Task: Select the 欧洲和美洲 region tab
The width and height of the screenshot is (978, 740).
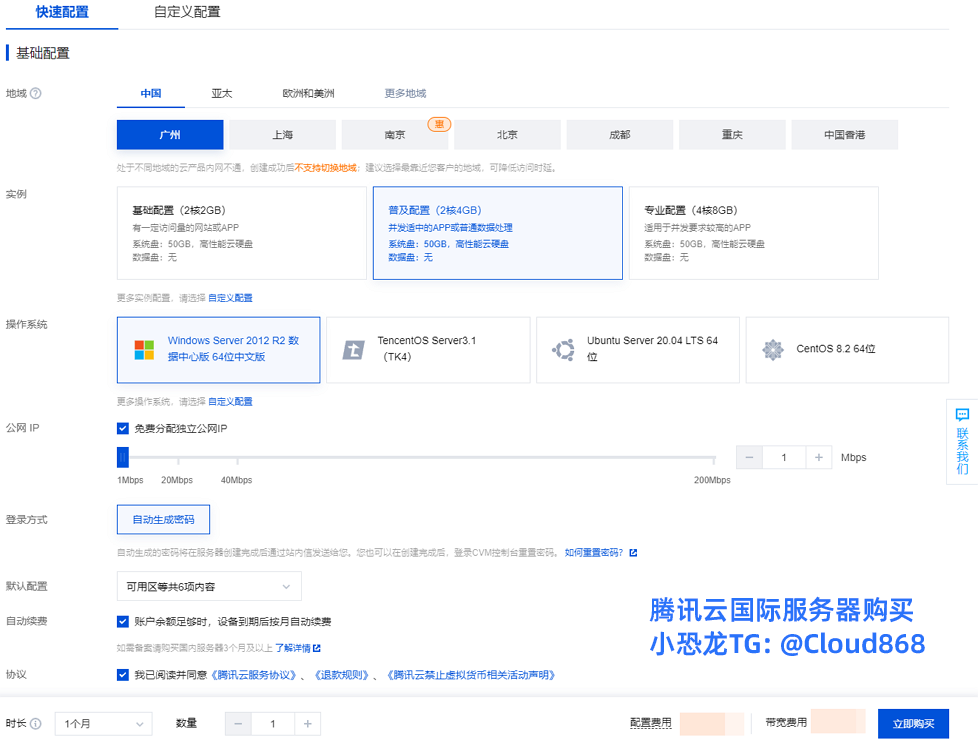Action: (308, 94)
